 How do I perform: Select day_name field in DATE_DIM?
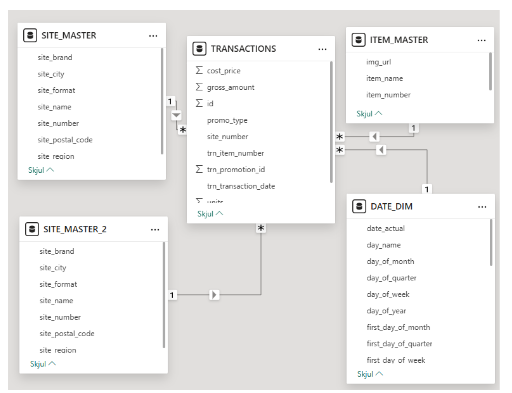[384, 245]
